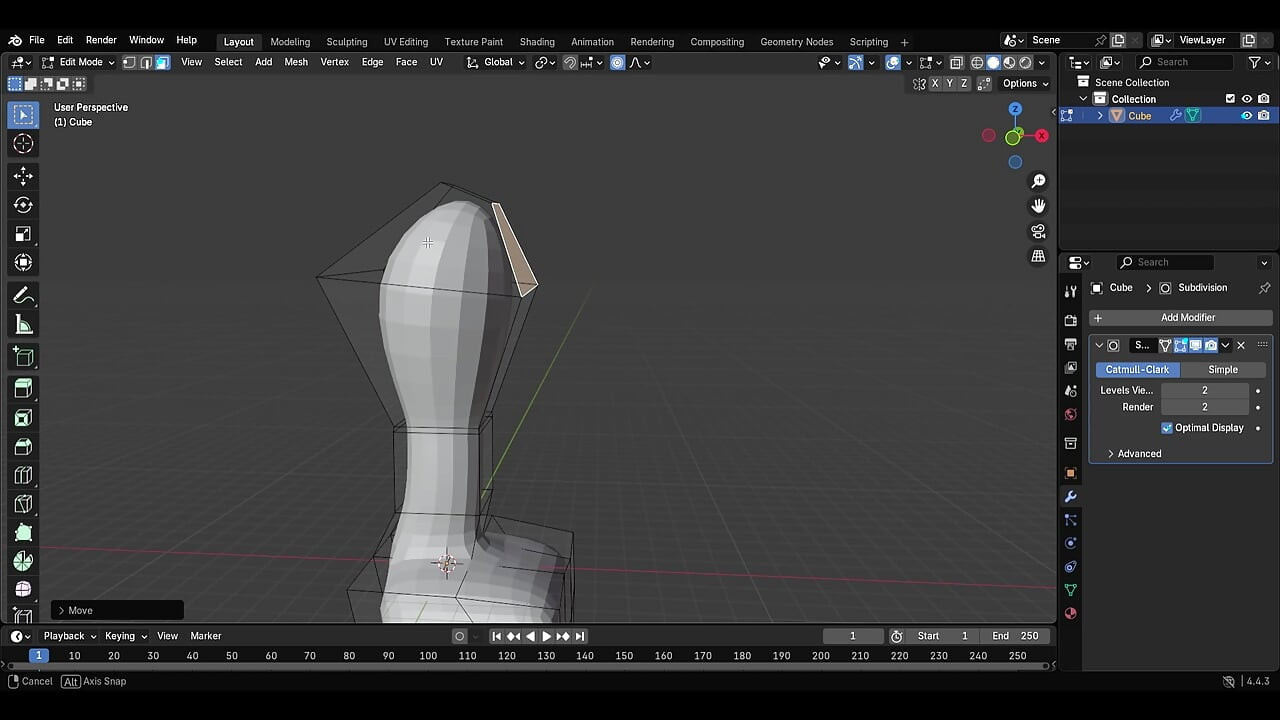This screenshot has height=720, width=1280.
Task: Open the Render properties tab
Action: pos(1070,321)
